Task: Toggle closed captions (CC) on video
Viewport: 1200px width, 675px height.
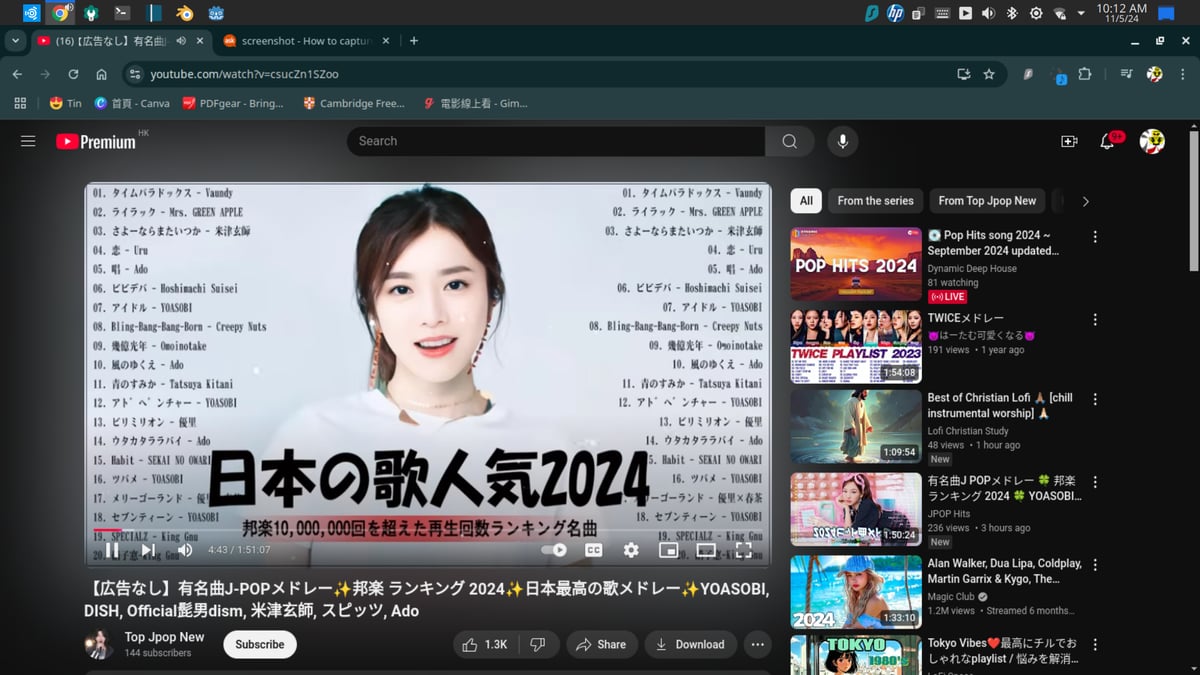Action: [593, 550]
